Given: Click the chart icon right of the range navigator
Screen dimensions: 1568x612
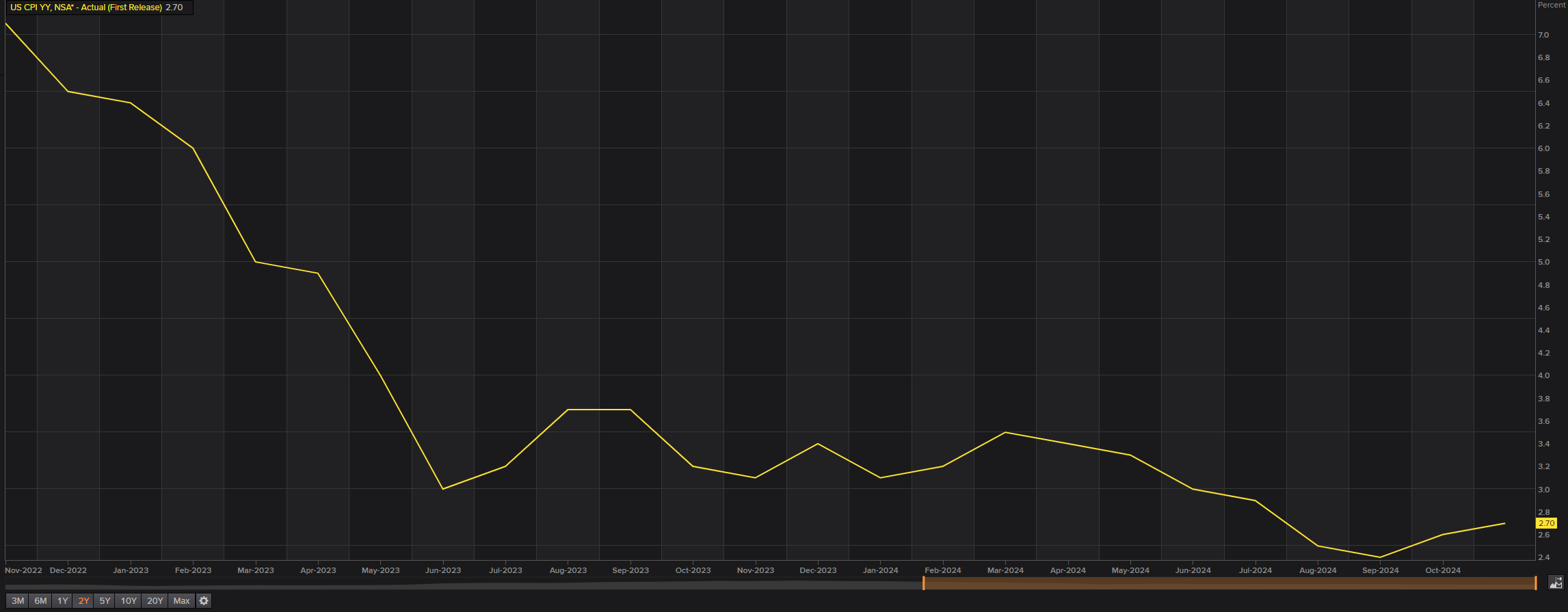Looking at the screenshot, I should click(1556, 583).
